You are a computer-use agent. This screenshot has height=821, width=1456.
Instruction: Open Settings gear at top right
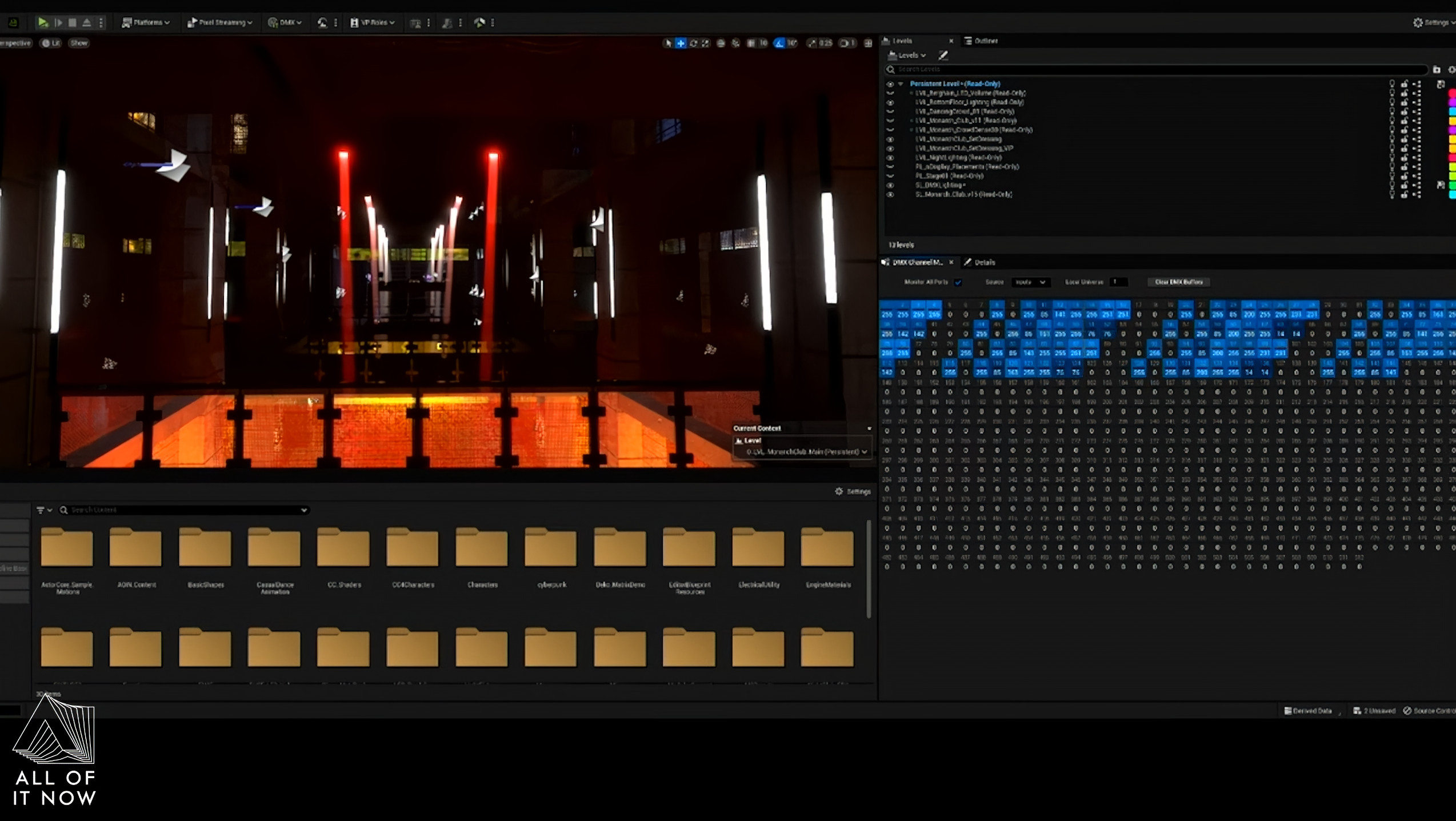point(1433,22)
